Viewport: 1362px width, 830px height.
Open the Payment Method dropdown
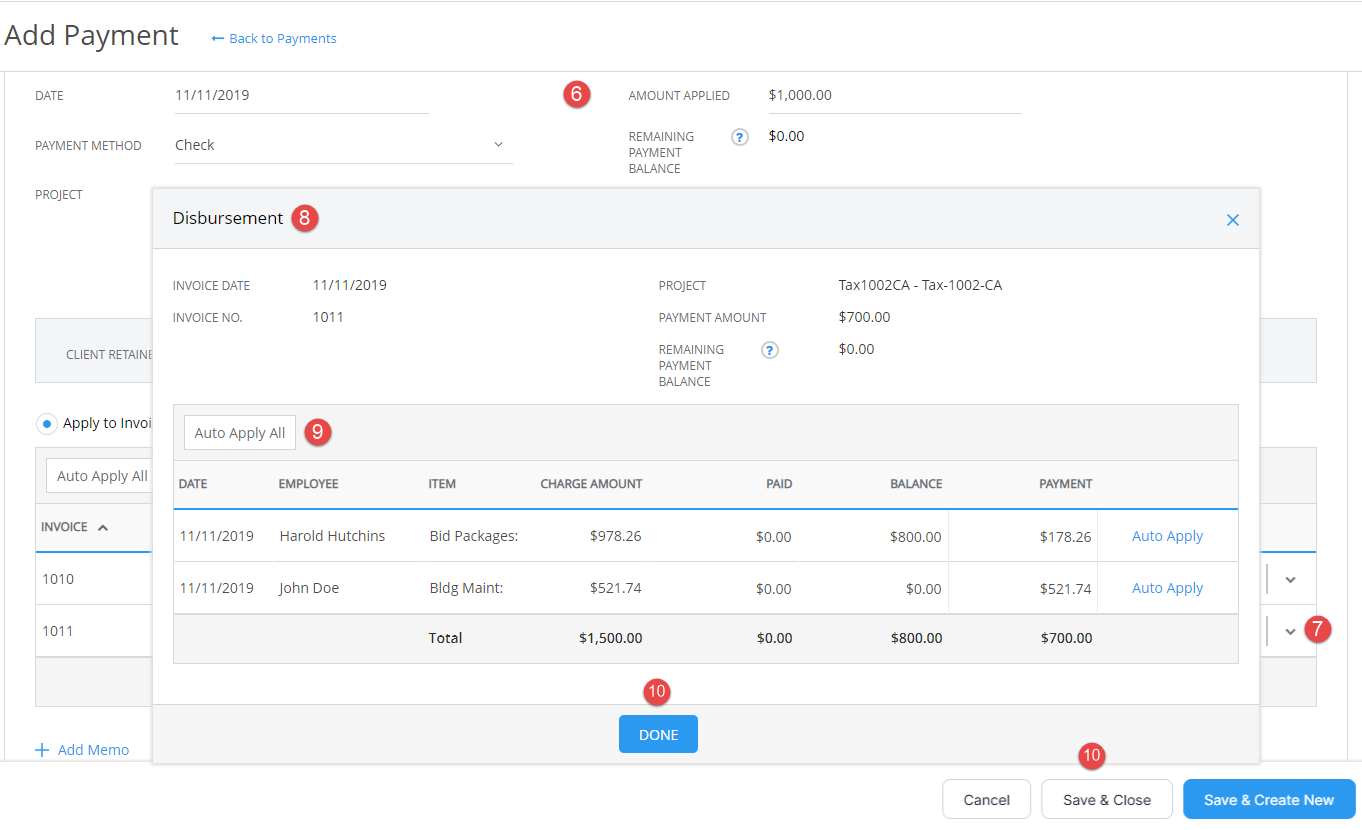(343, 145)
